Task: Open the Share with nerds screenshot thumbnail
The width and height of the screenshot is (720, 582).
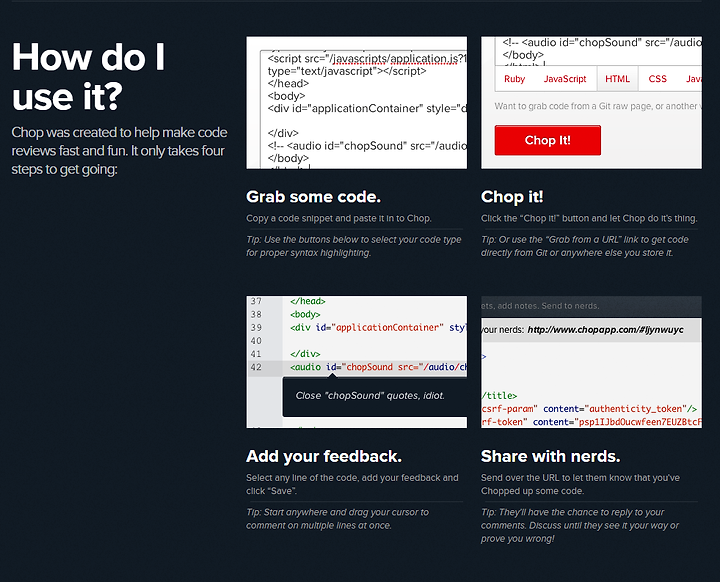Action: pos(591,362)
